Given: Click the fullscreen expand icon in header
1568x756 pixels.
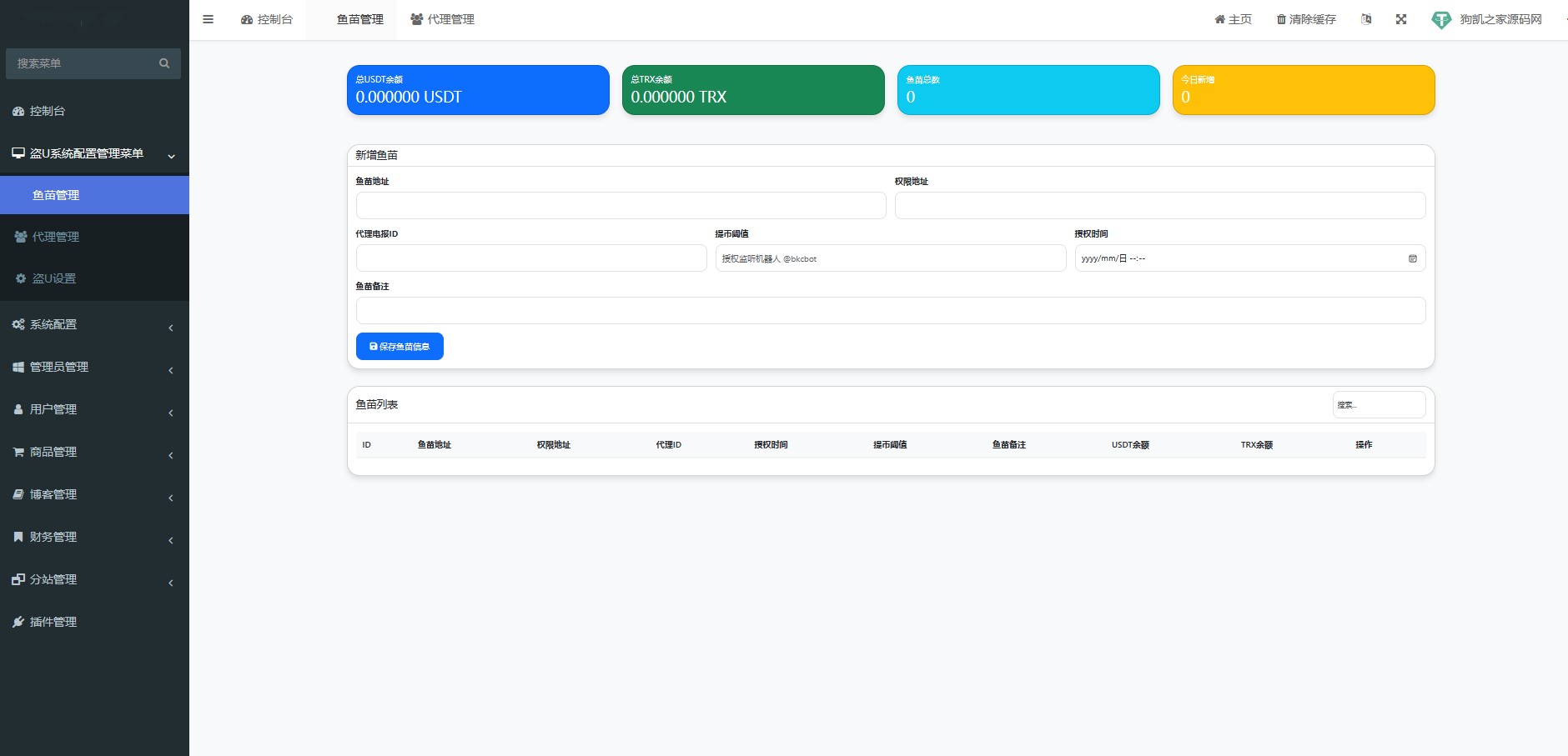Looking at the screenshot, I should [x=1401, y=19].
